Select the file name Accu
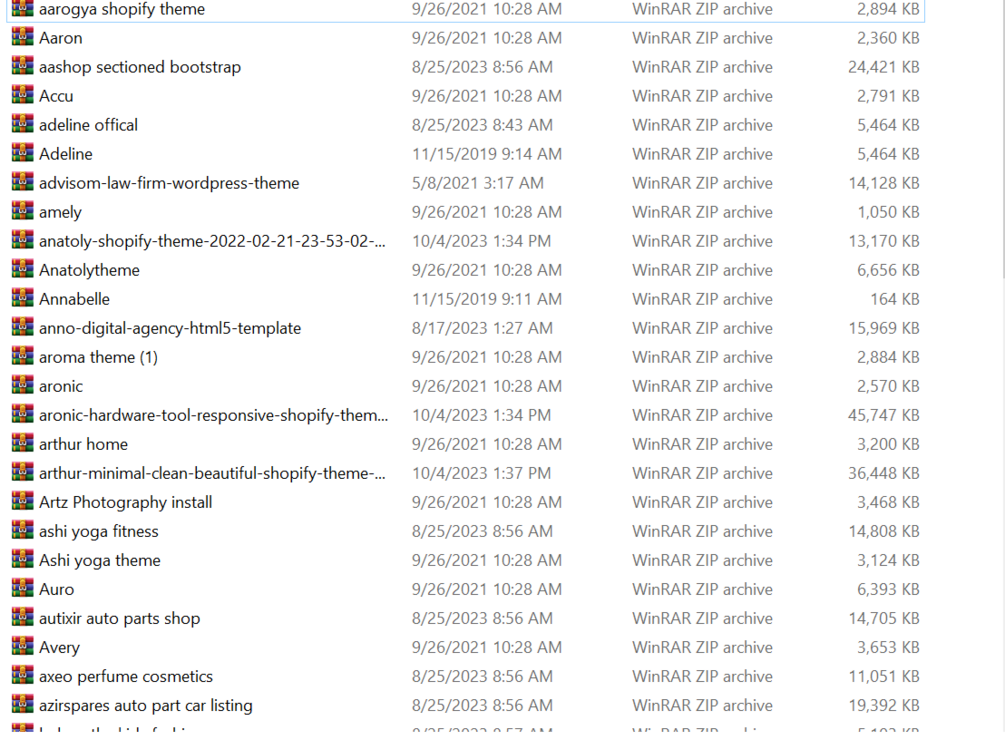1005x740 pixels. [56, 96]
